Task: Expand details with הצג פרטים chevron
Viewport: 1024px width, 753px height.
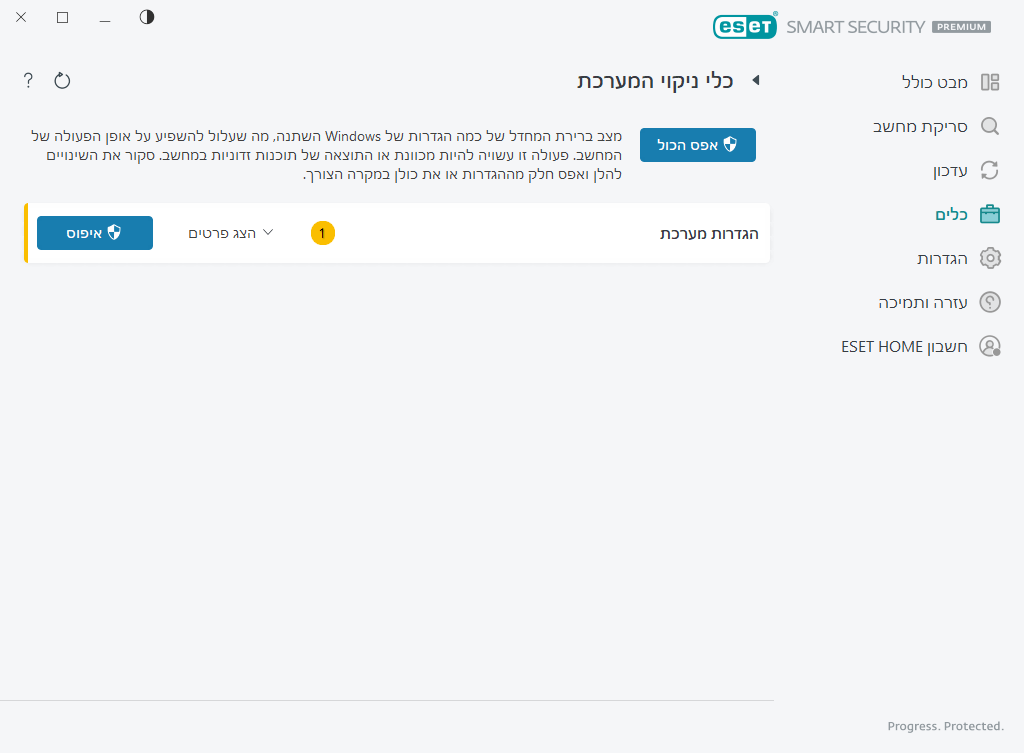Action: pyautogui.click(x=267, y=232)
